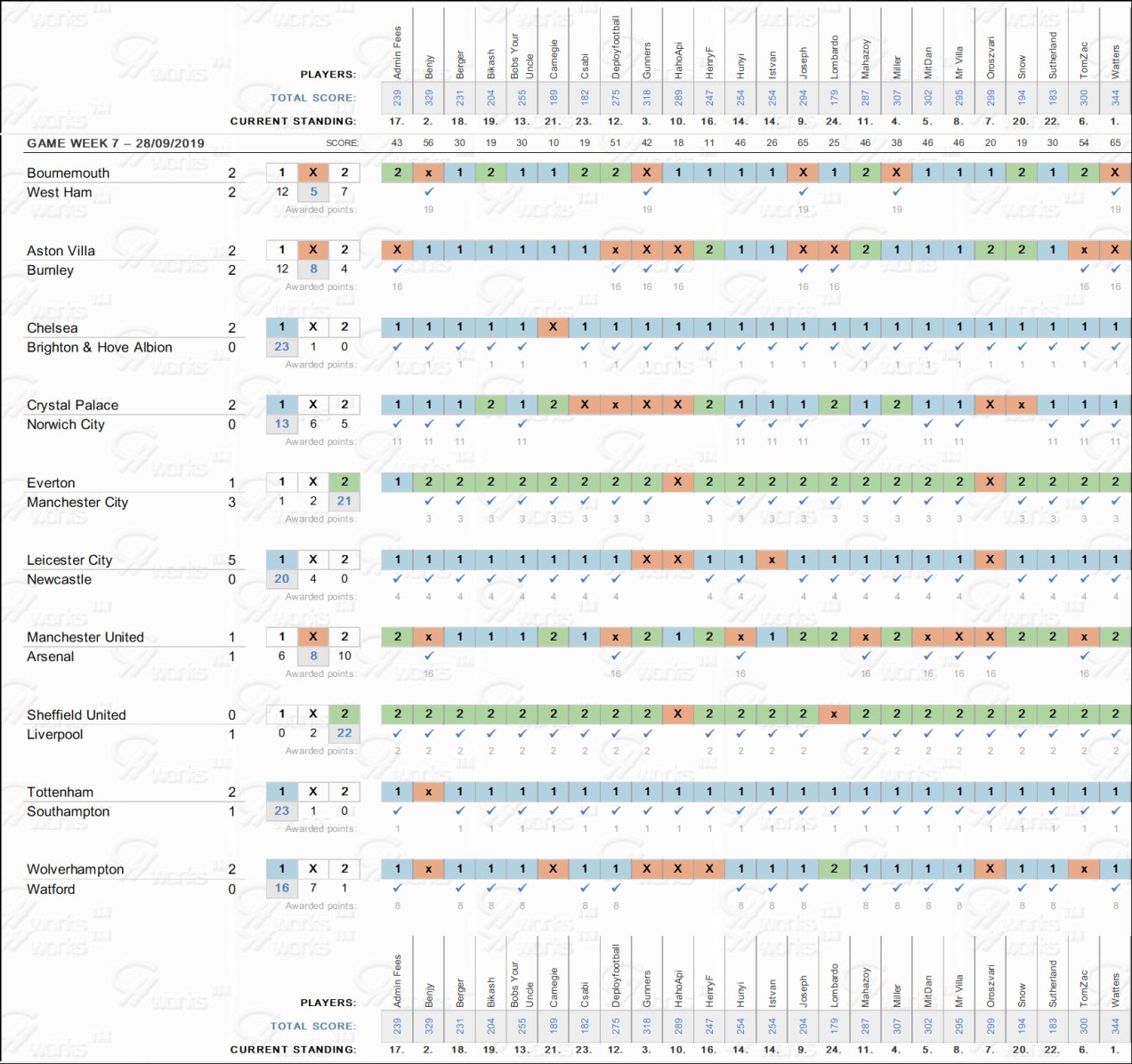Screen dimensions: 1132x1064
Task: Click Lombardo's green 2 cell in Wolverhampton row
Action: pyautogui.click(x=834, y=868)
